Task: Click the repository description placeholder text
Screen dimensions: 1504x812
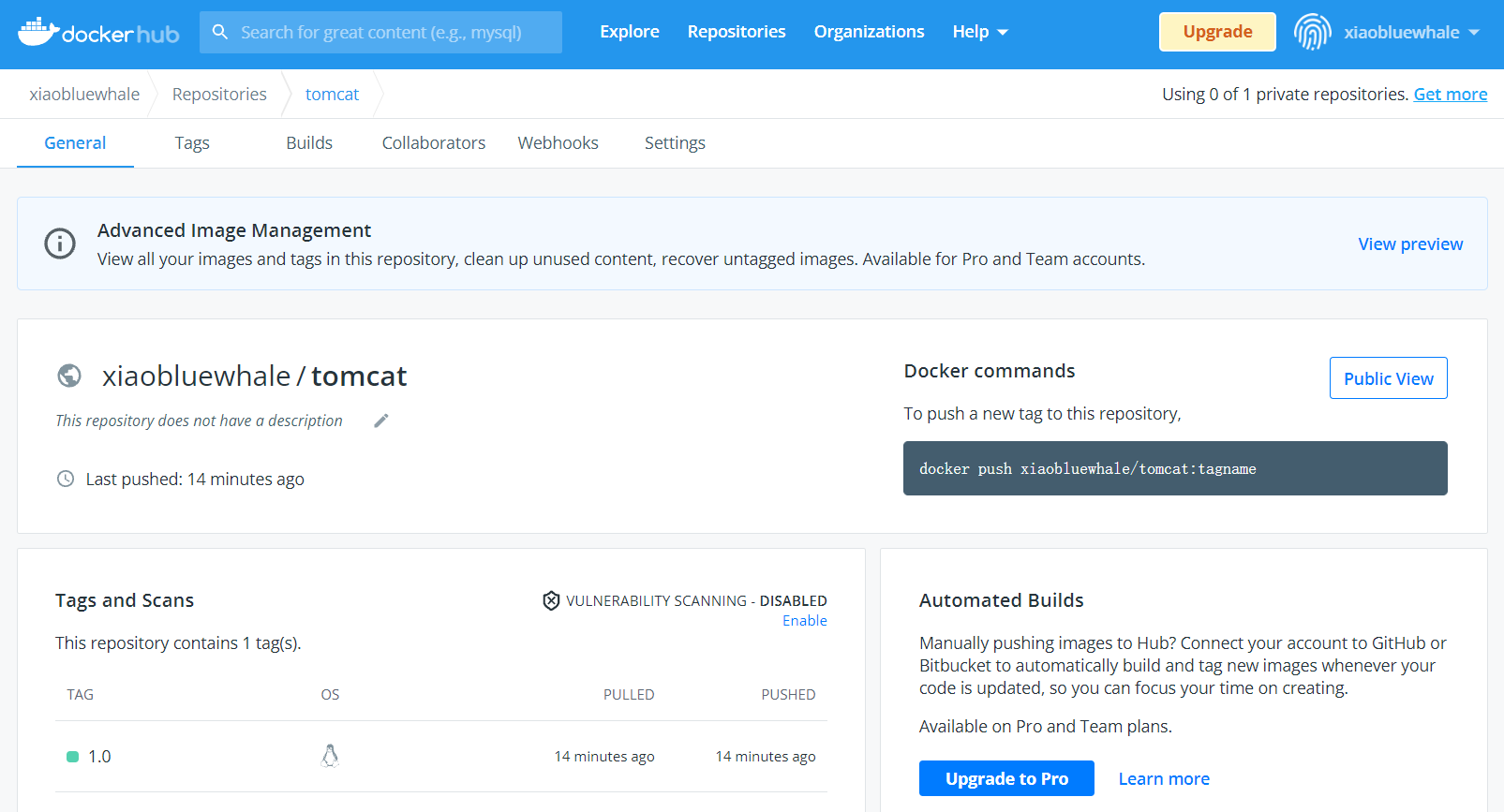Action: pyautogui.click(x=199, y=421)
